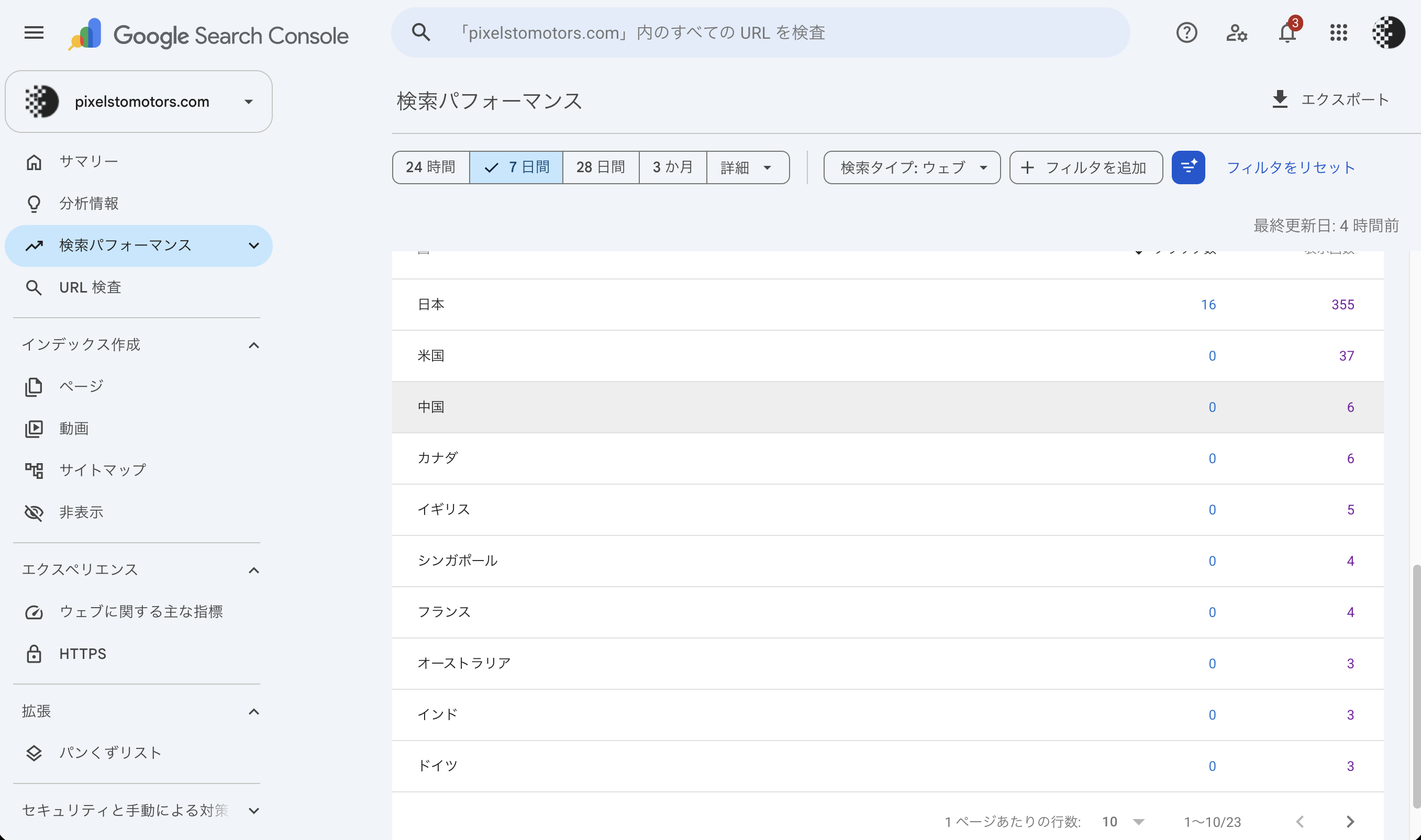This screenshot has width=1421, height=840.
Task: Click the エクスポート button
Action: click(1330, 99)
